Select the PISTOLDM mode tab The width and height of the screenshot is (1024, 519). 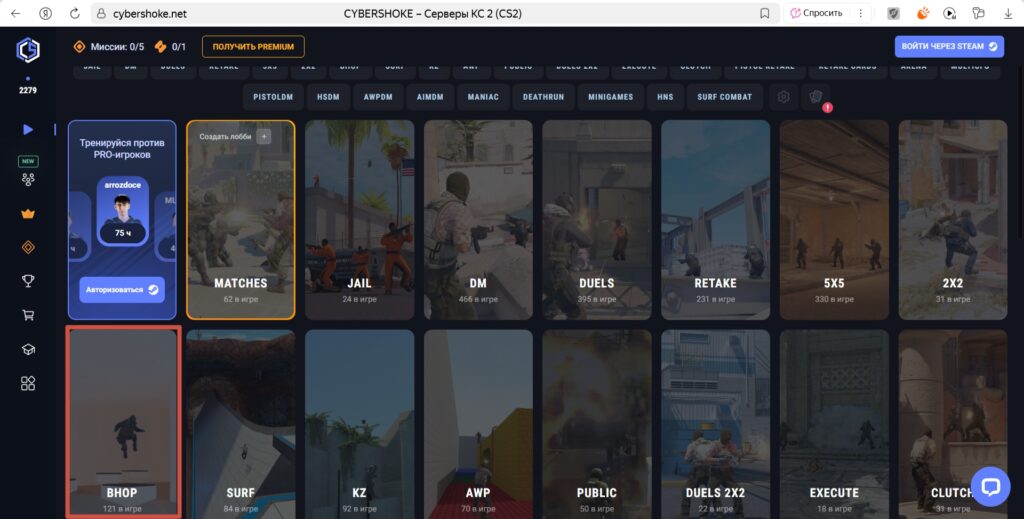coord(273,97)
